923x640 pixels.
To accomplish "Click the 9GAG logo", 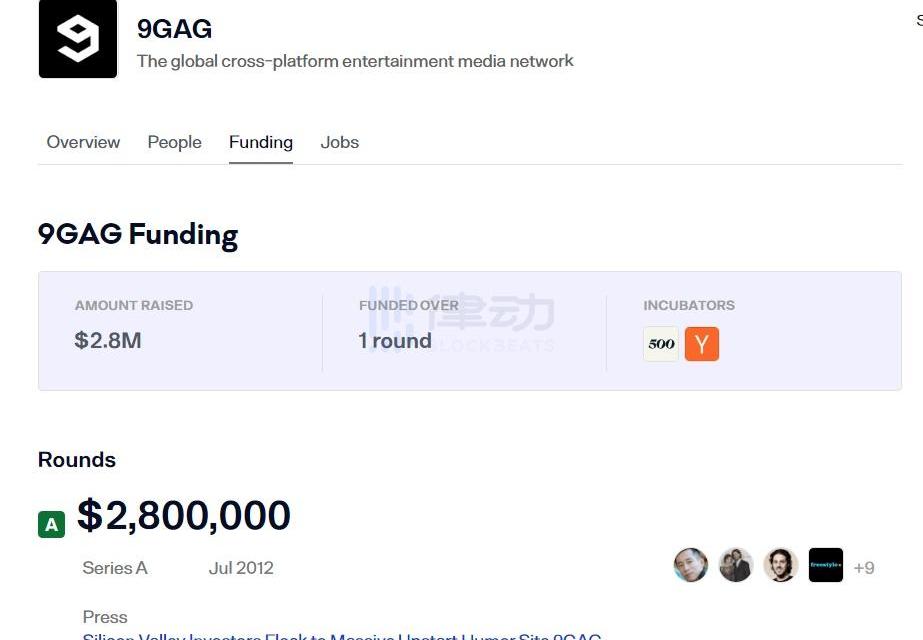I will click(77, 39).
